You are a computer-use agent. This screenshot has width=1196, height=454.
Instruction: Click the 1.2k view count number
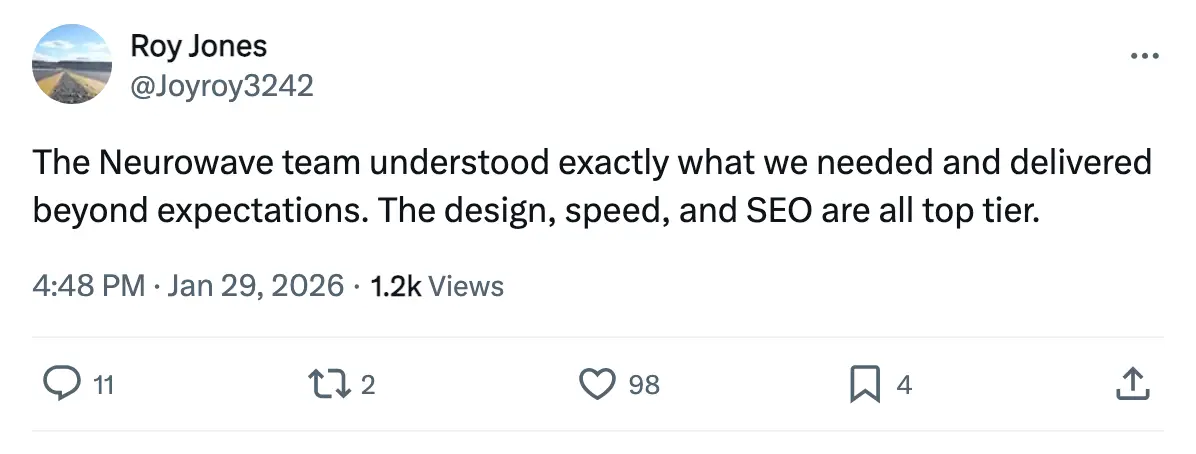[x=396, y=287]
